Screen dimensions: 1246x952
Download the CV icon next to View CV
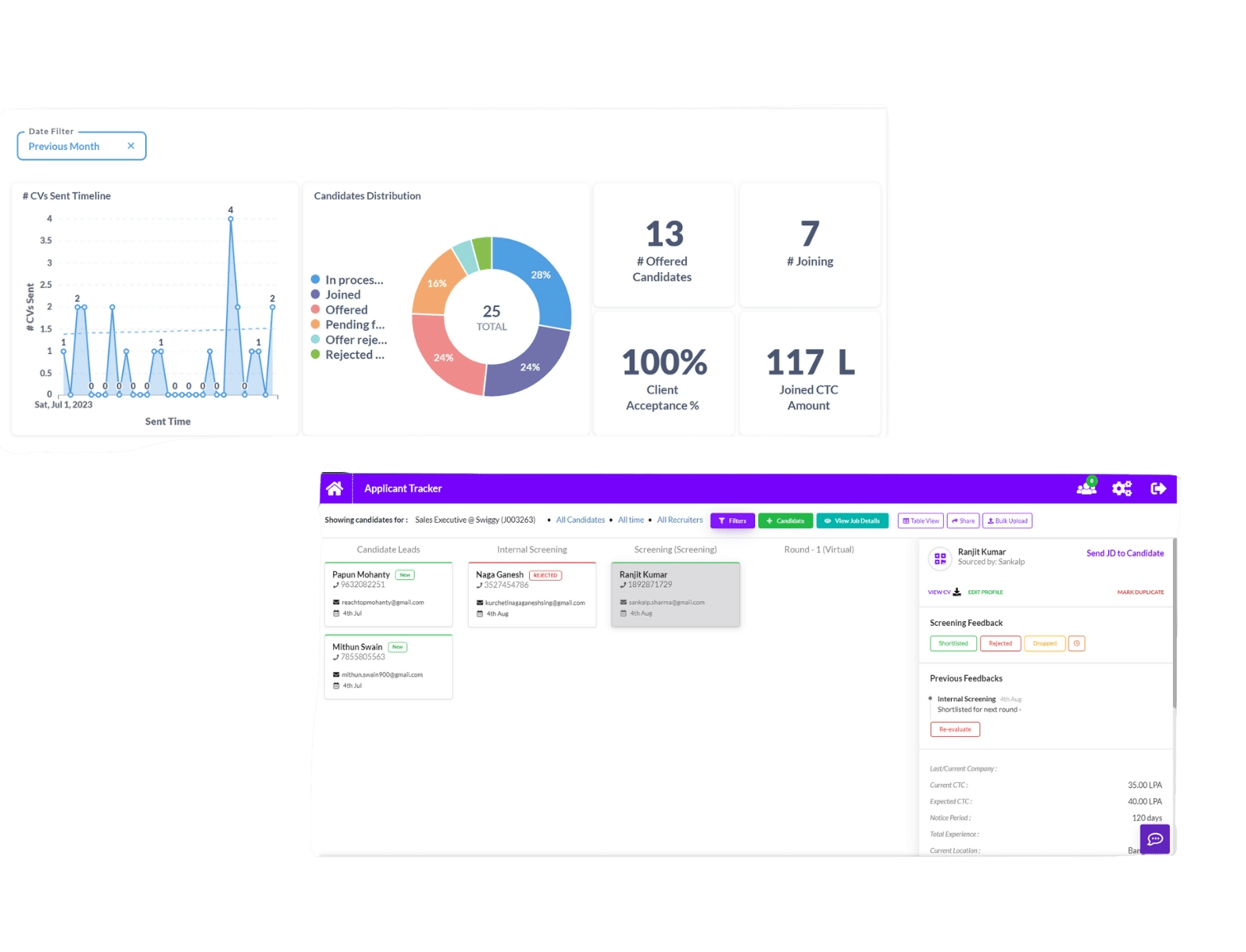[957, 592]
